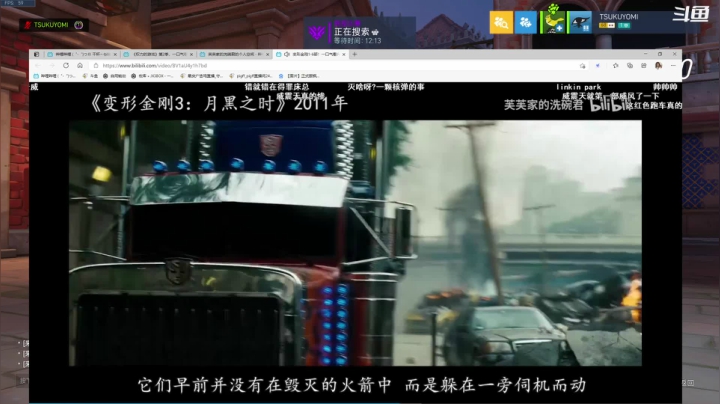Switch to the second browser tab
Screen dimensions: 720x404
point(158,54)
